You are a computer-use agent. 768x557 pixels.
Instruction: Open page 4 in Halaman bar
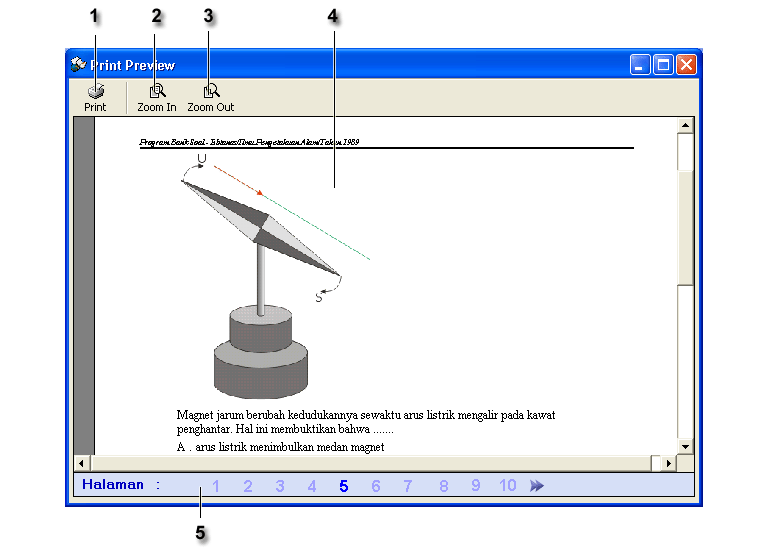[x=312, y=486]
